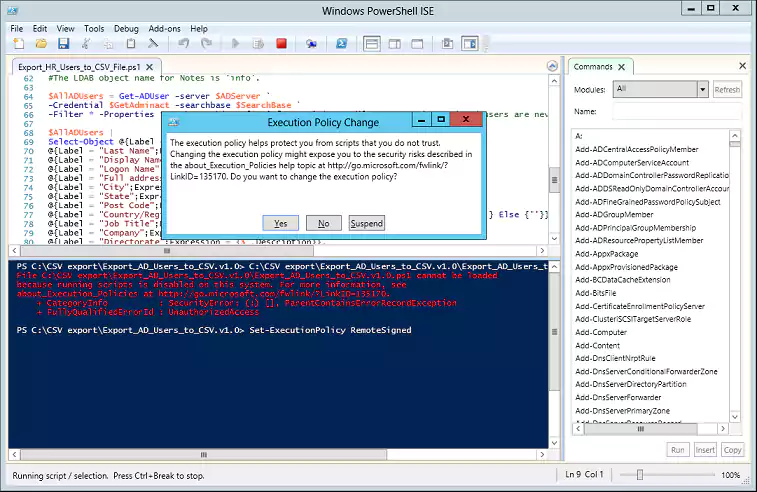Click the Start PowerShell in separate window icon
757x492 pixels.
(340, 44)
